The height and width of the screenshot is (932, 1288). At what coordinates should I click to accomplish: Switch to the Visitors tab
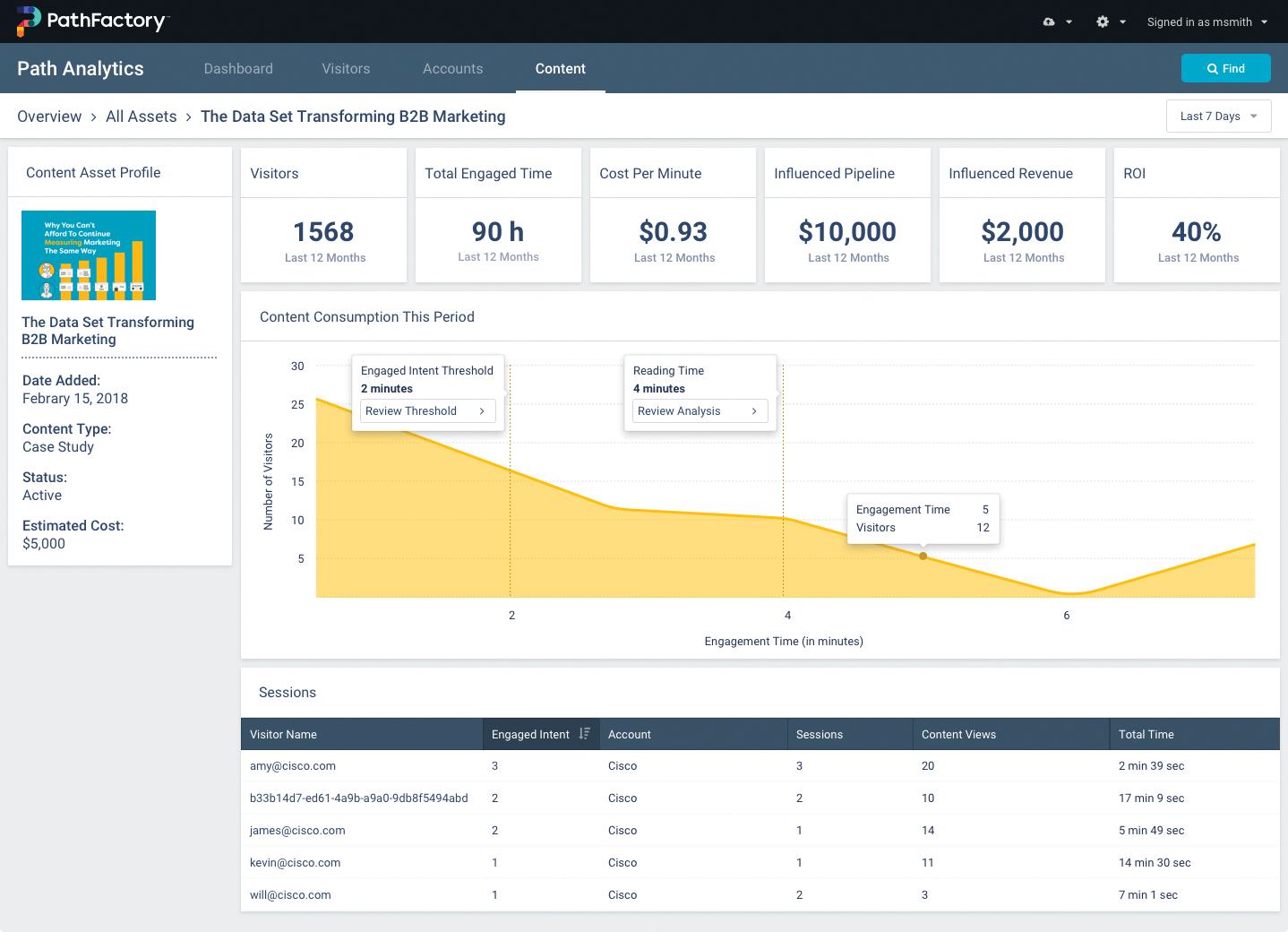coord(346,68)
